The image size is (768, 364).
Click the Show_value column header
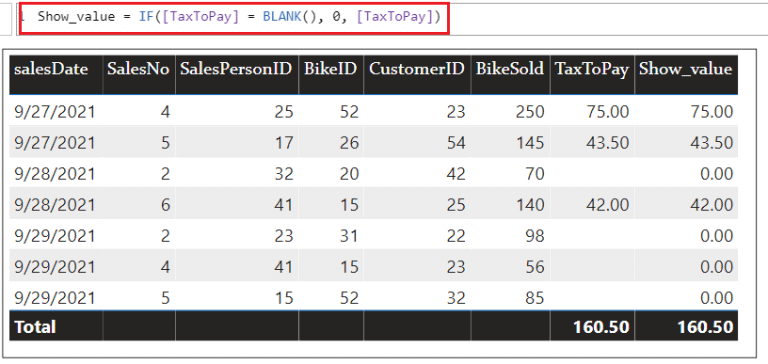point(685,69)
